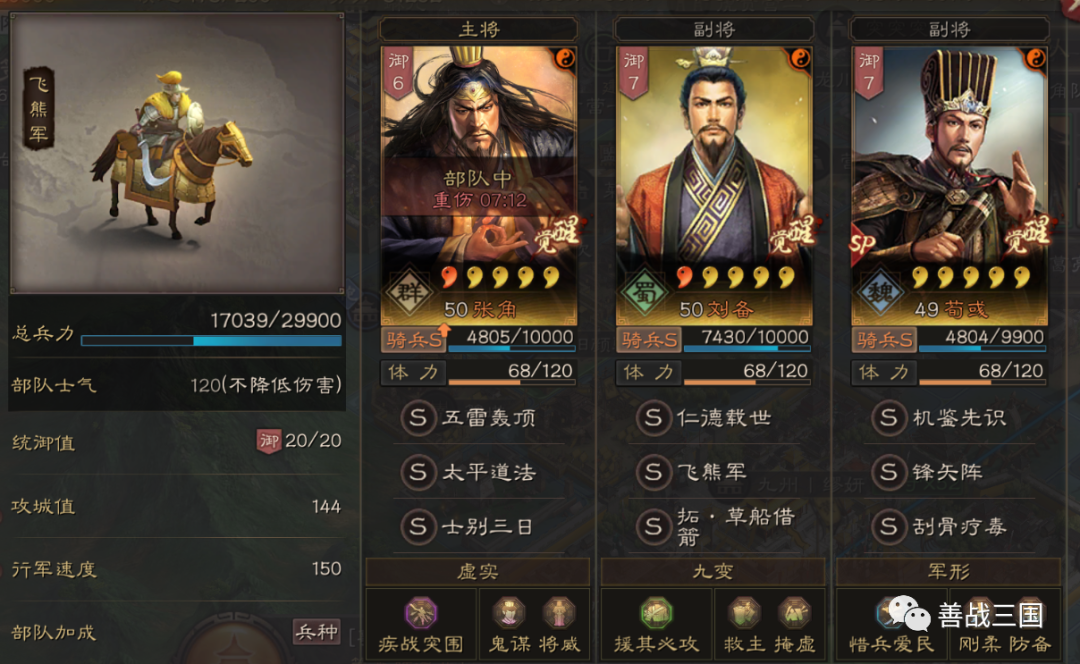Tap the 将威 tactic icon
This screenshot has width=1080, height=664.
tap(559, 613)
